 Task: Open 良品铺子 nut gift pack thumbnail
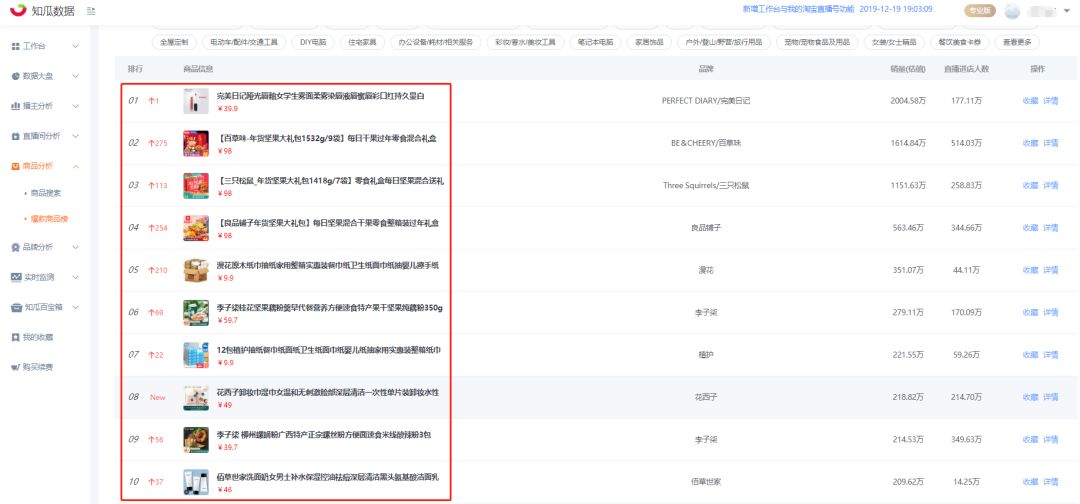(x=196, y=228)
